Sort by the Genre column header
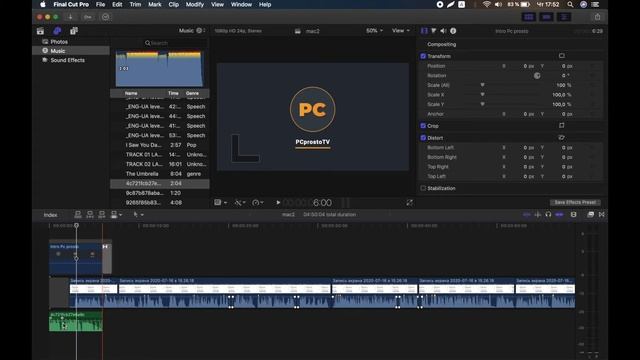Screen dimensions: 640x360 pos(192,93)
